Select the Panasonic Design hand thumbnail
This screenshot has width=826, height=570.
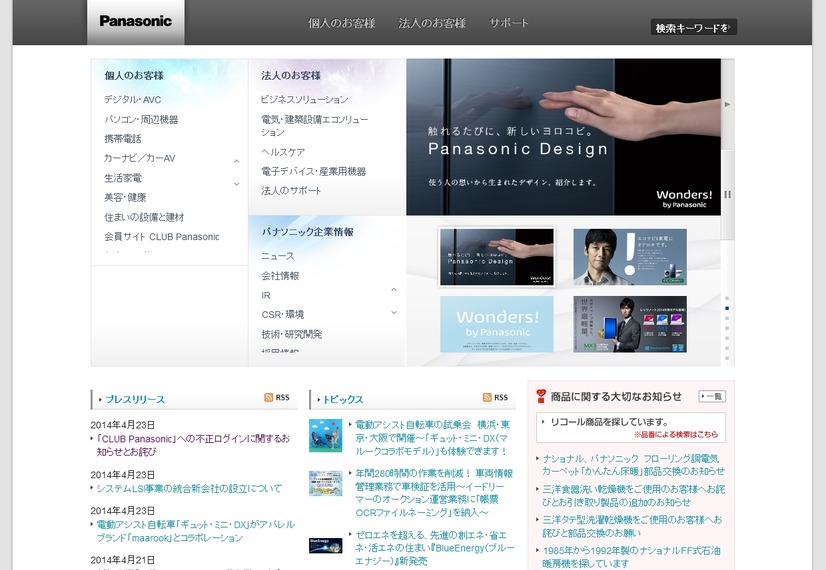click(x=497, y=257)
